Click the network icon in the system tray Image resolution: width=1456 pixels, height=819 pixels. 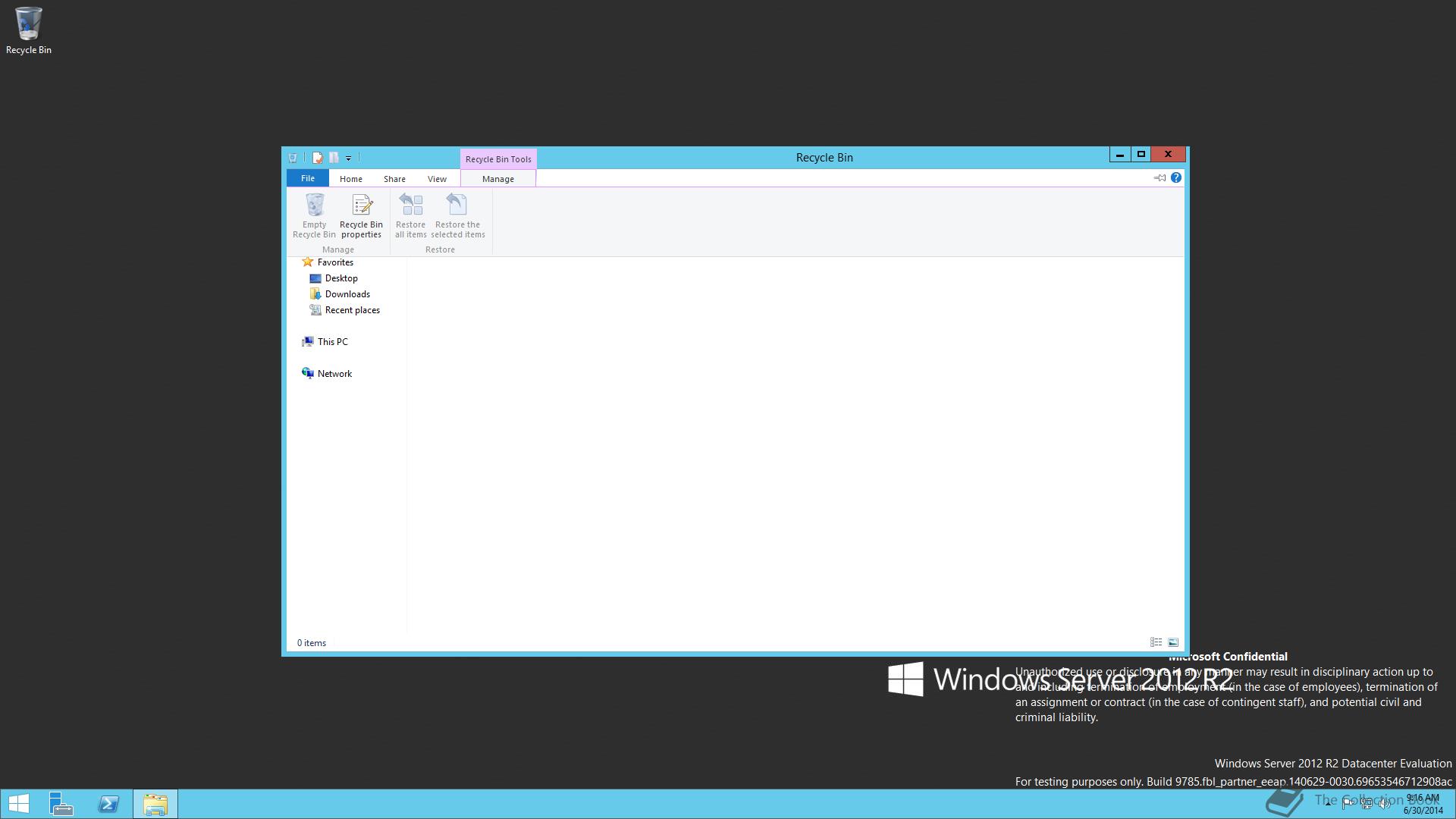point(1366,803)
